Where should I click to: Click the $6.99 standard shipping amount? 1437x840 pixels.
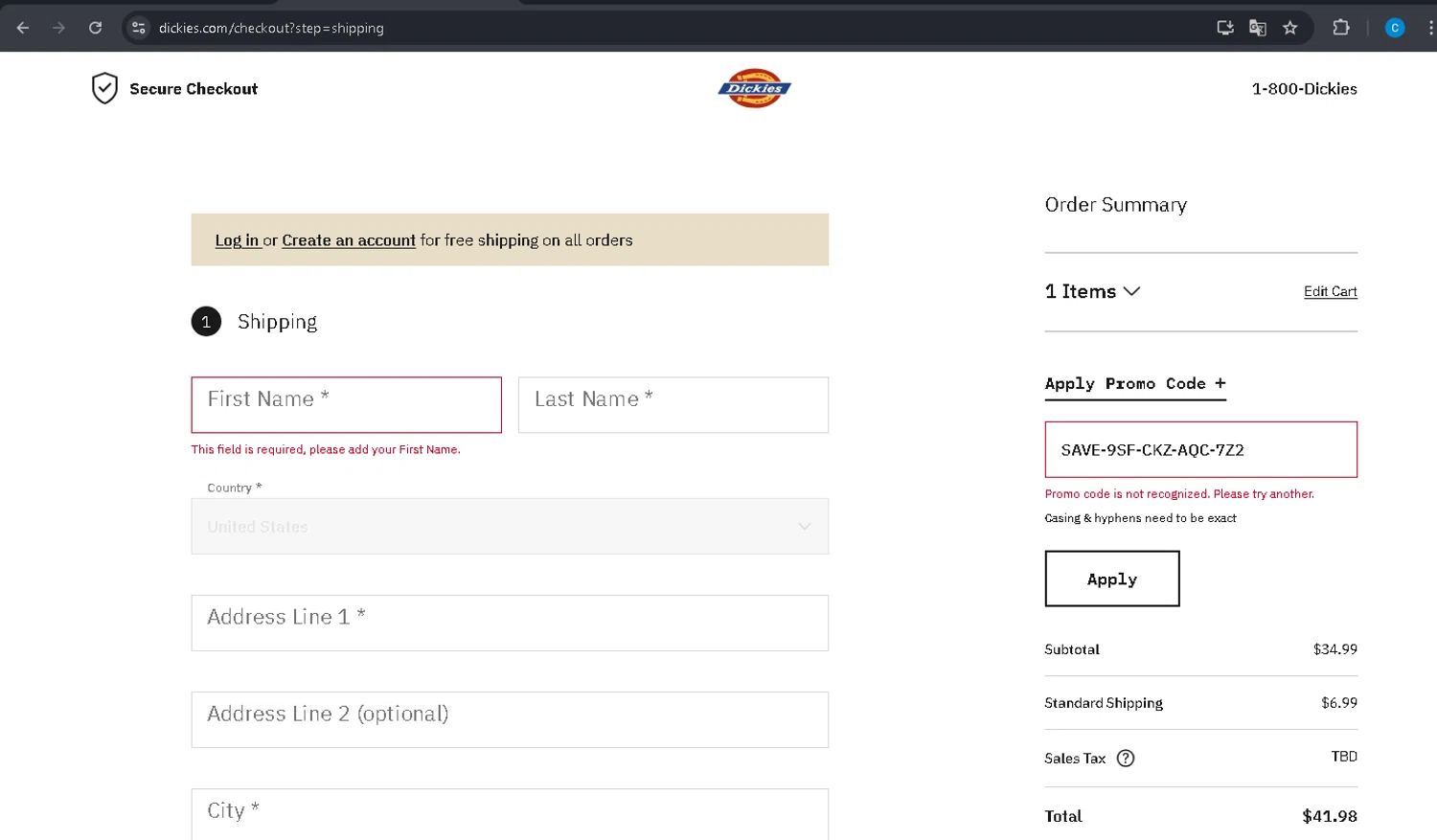(1338, 703)
